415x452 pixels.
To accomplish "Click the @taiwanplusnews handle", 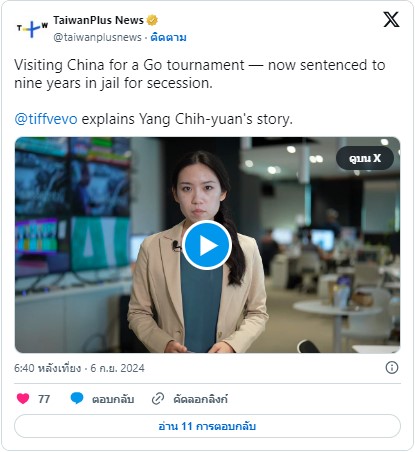I will click(x=97, y=37).
